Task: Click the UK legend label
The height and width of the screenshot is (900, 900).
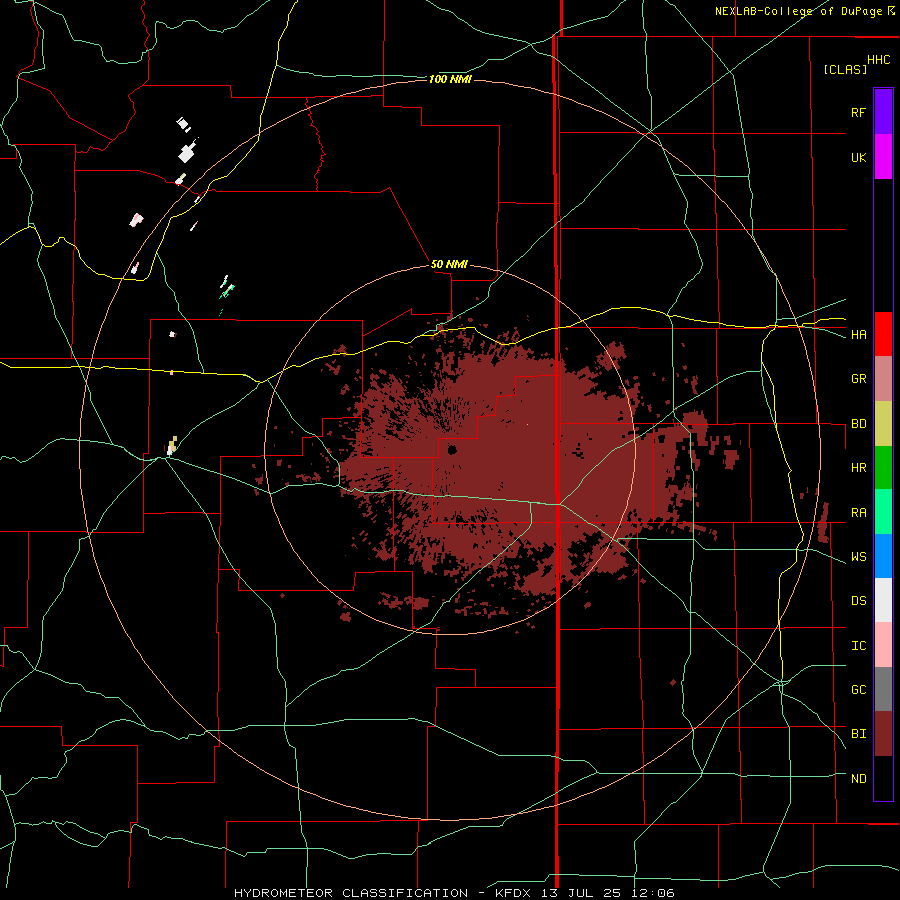Action: coord(858,157)
